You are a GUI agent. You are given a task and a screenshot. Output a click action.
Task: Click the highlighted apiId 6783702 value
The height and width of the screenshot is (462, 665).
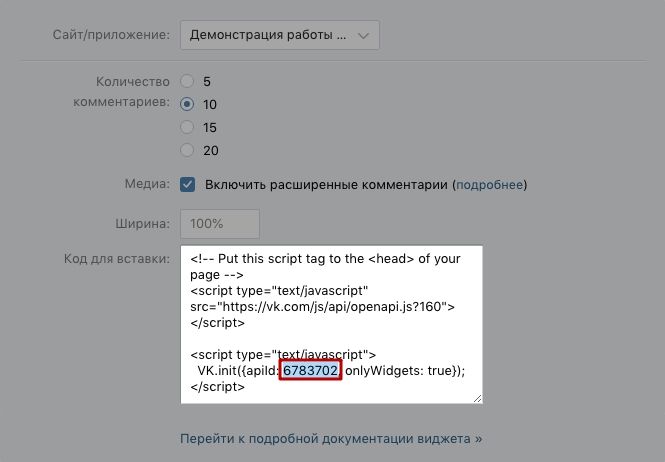pyautogui.click(x=310, y=370)
